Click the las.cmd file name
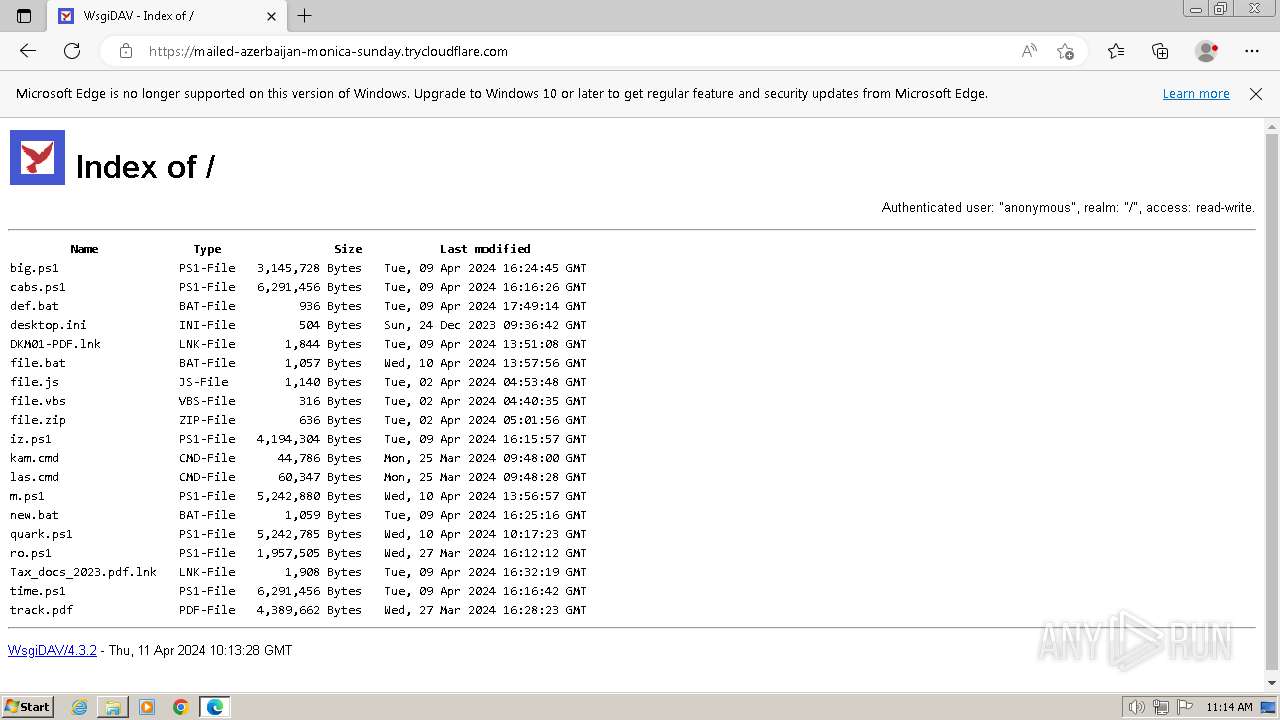This screenshot has height=720, width=1280. click(x=34, y=477)
